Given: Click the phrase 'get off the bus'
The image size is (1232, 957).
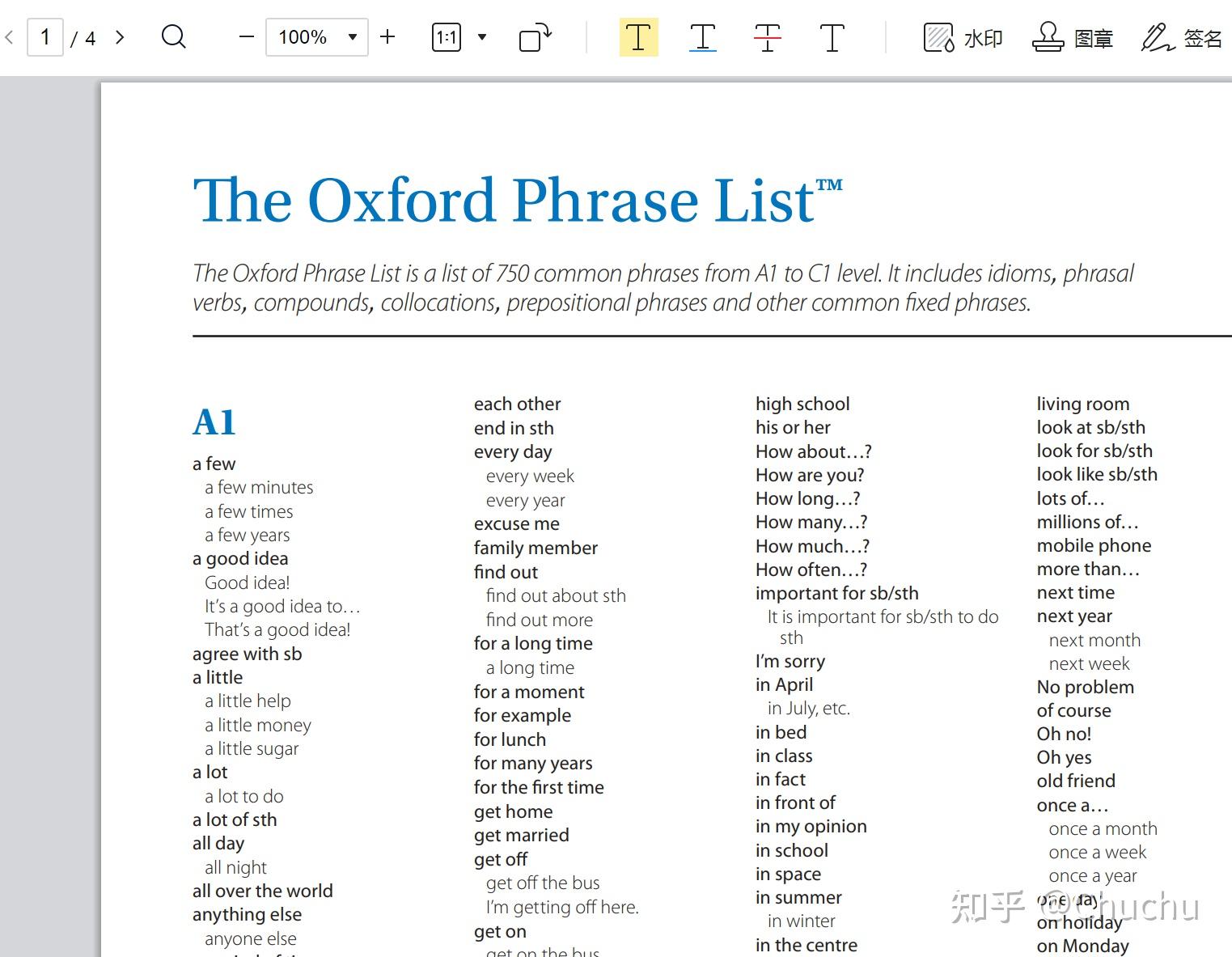Looking at the screenshot, I should click(543, 883).
